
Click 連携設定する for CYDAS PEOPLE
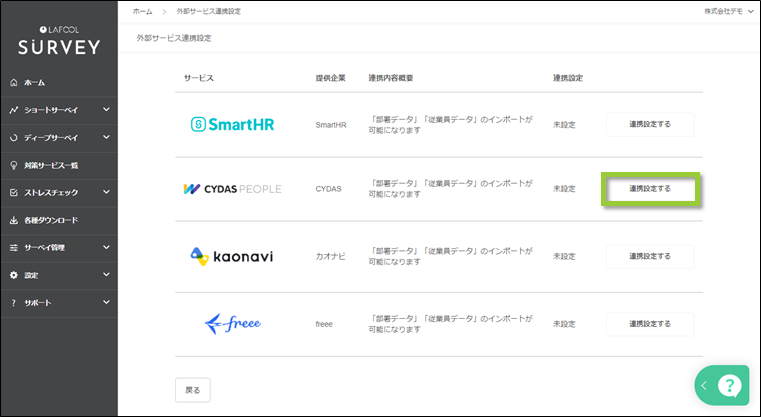(649, 188)
